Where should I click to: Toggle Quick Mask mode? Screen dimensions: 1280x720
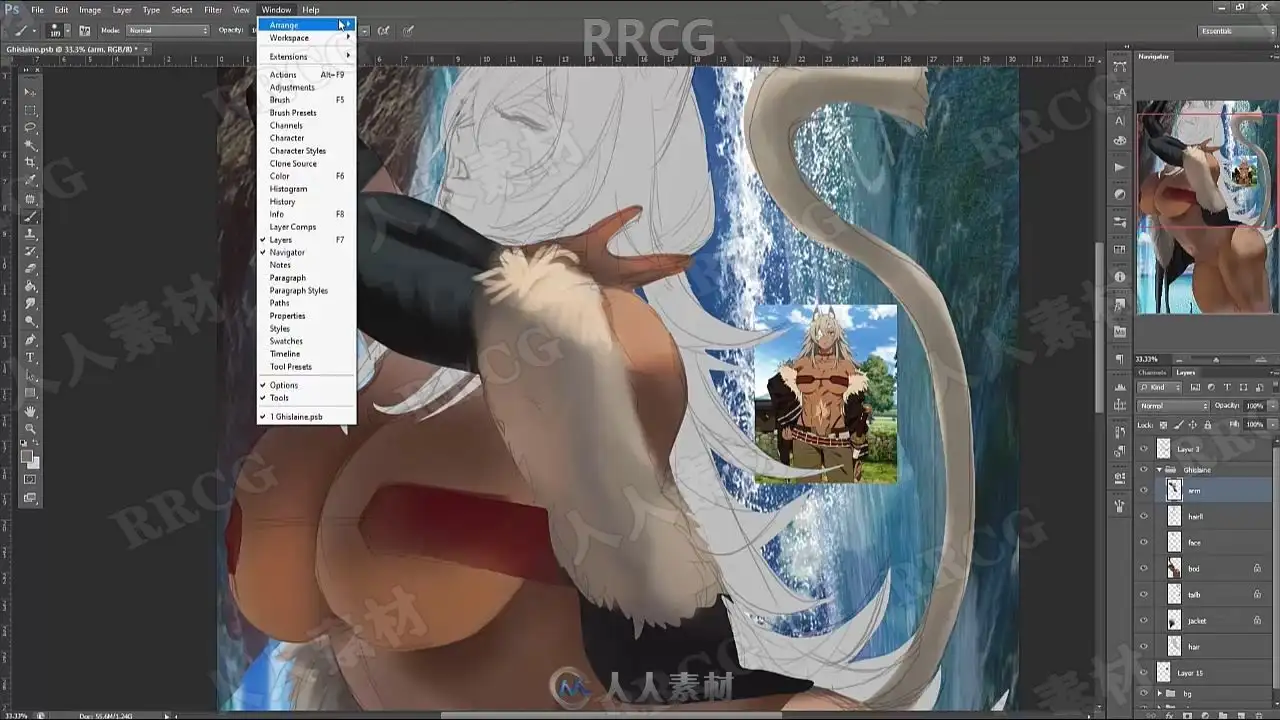31,480
